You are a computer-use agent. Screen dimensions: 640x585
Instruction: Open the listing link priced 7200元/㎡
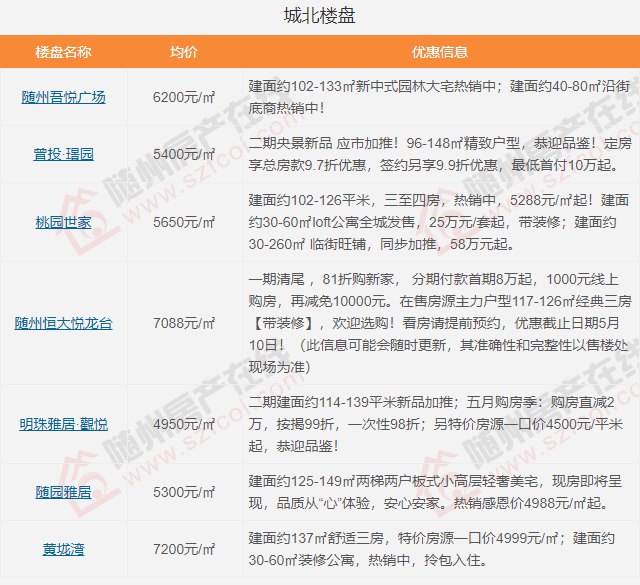pos(63,549)
